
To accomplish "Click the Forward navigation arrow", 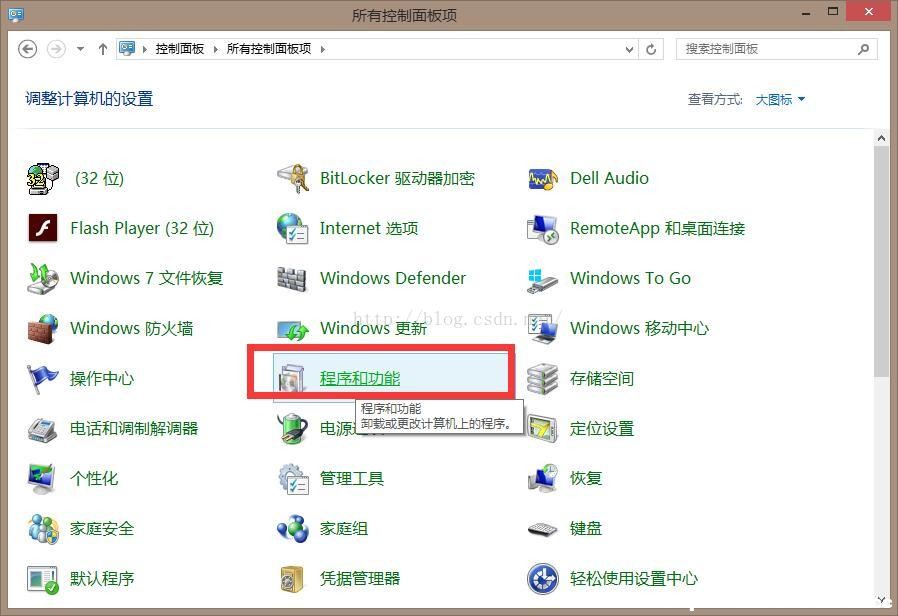I will [x=56, y=49].
